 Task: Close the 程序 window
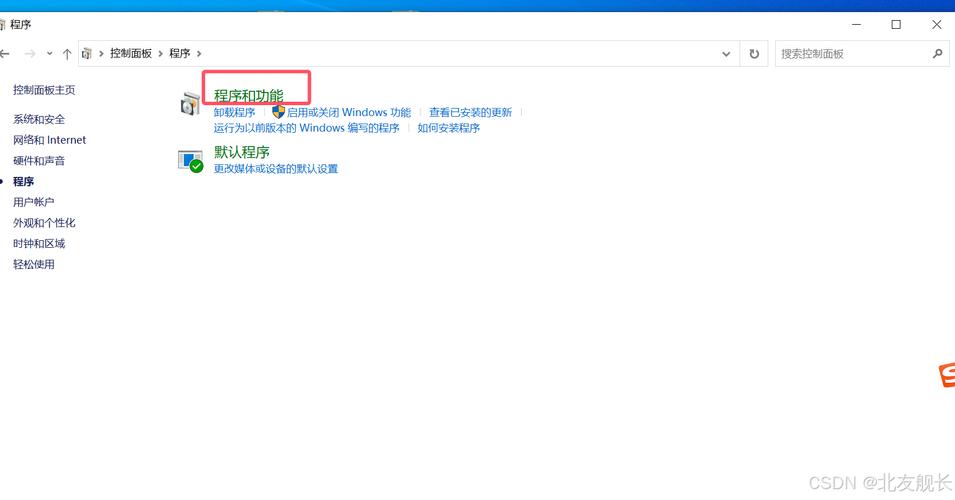[x=937, y=24]
